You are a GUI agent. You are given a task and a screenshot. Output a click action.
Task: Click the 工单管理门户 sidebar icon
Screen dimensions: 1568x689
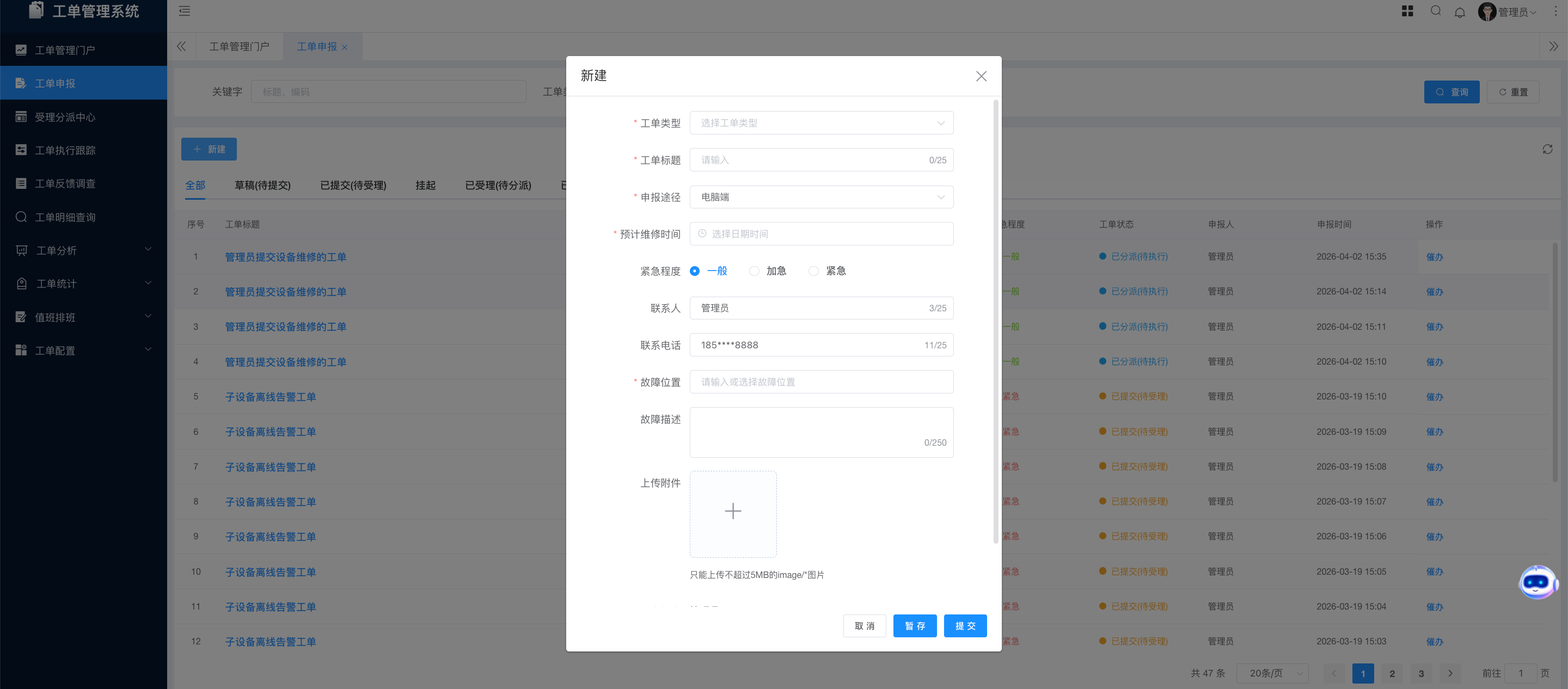tap(21, 50)
